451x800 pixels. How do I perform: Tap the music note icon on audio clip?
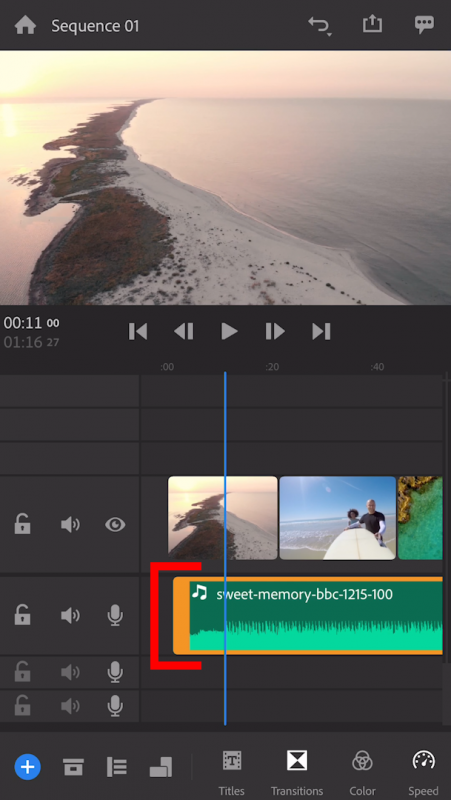(x=199, y=592)
